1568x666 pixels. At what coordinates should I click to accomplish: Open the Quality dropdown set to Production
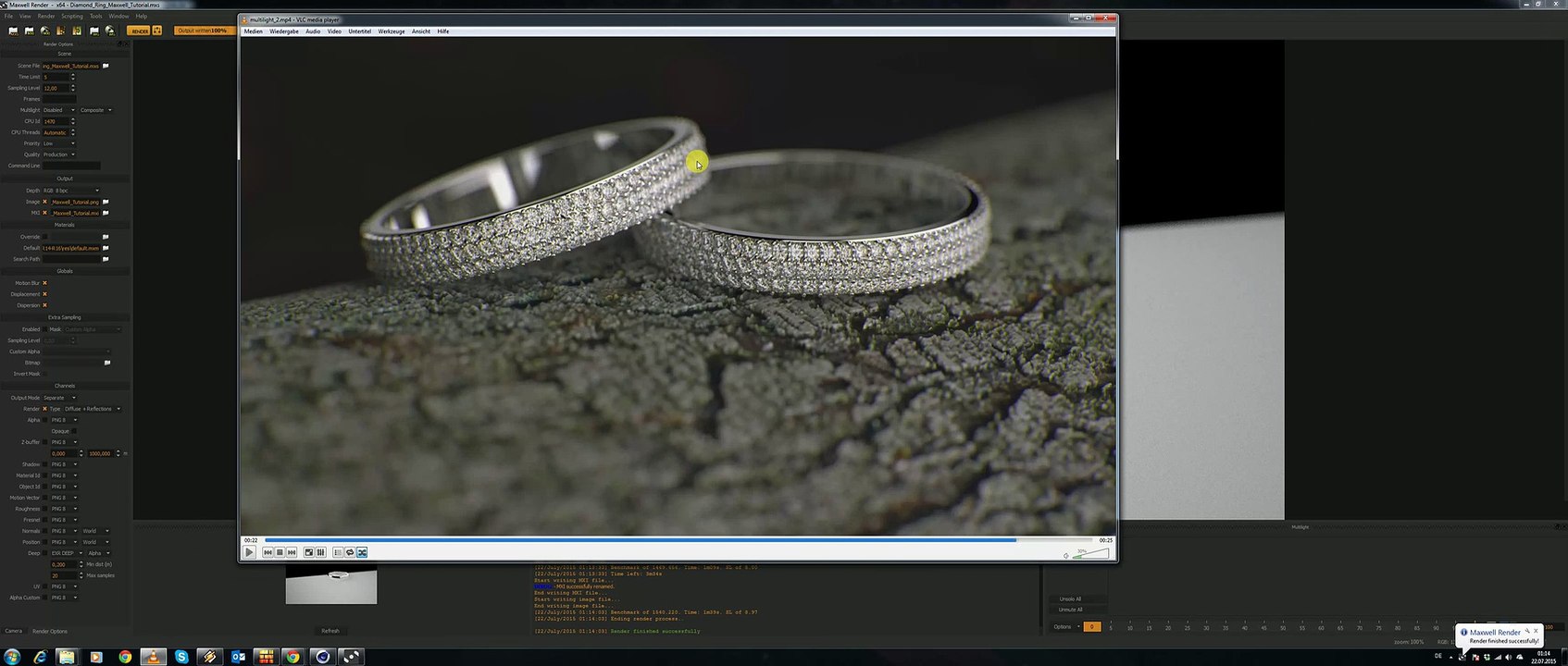tap(59, 154)
